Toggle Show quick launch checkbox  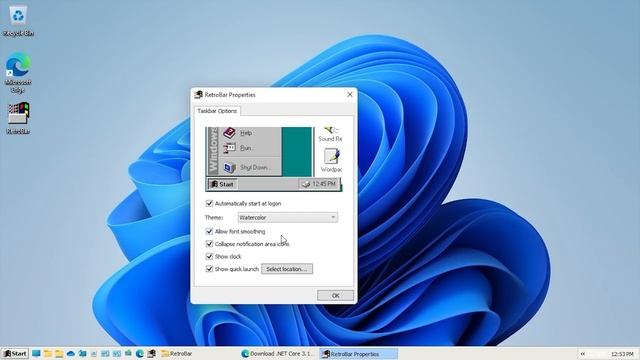tap(209, 269)
